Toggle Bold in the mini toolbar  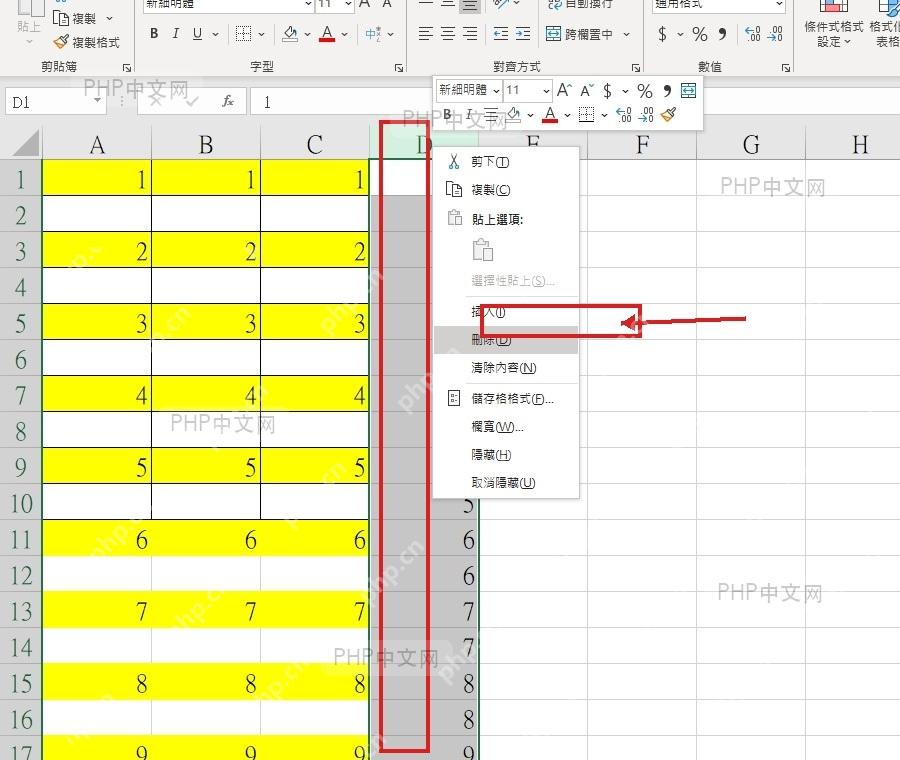(447, 114)
